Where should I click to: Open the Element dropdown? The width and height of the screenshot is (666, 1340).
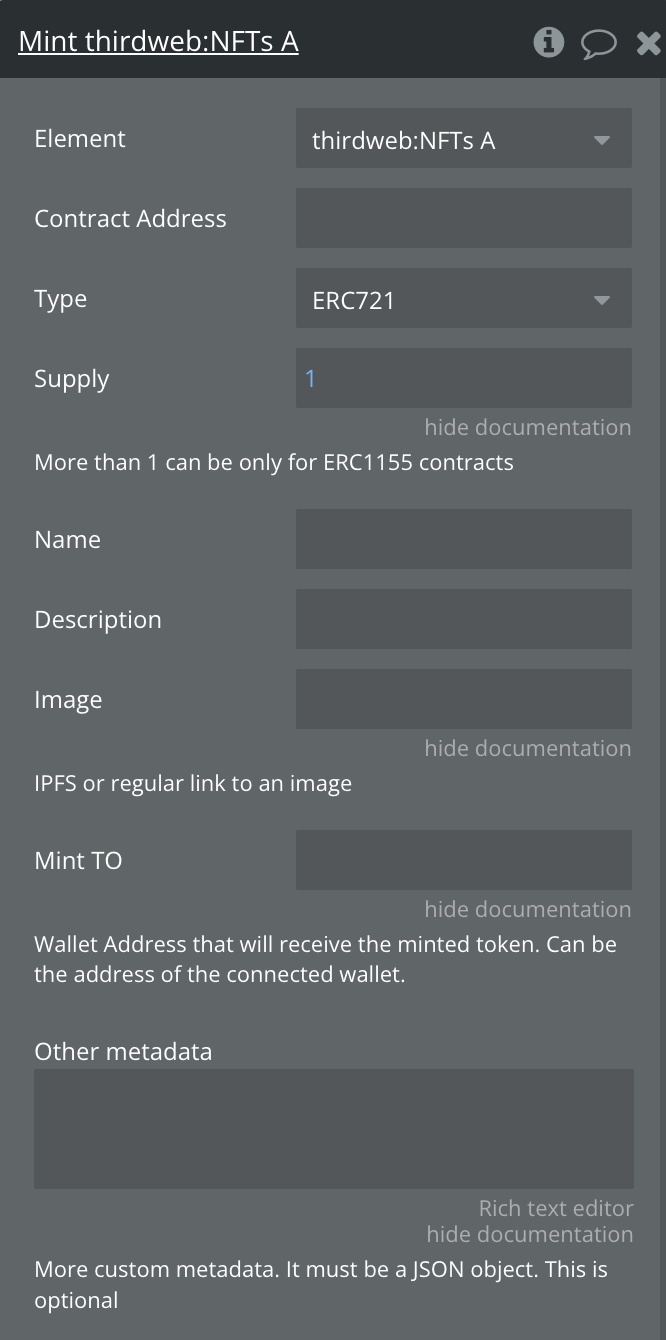[x=463, y=139]
